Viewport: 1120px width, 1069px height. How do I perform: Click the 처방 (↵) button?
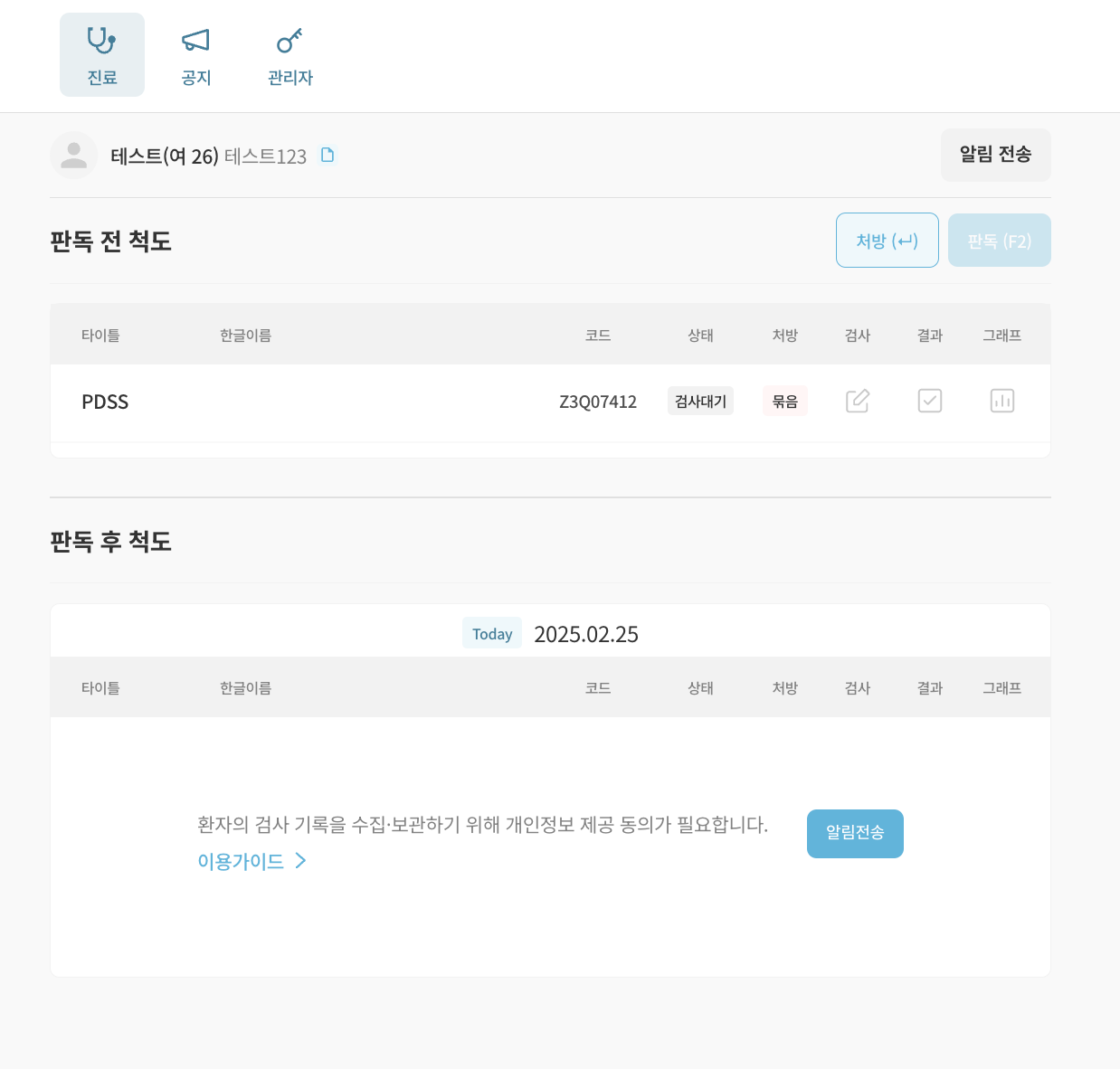[x=887, y=241]
